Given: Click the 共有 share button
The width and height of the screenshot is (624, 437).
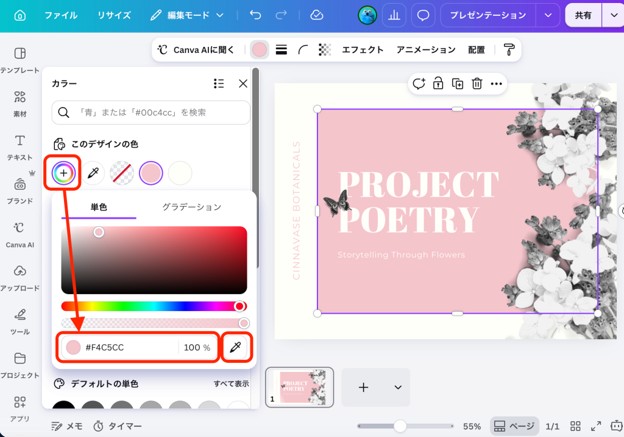Looking at the screenshot, I should [583, 16].
